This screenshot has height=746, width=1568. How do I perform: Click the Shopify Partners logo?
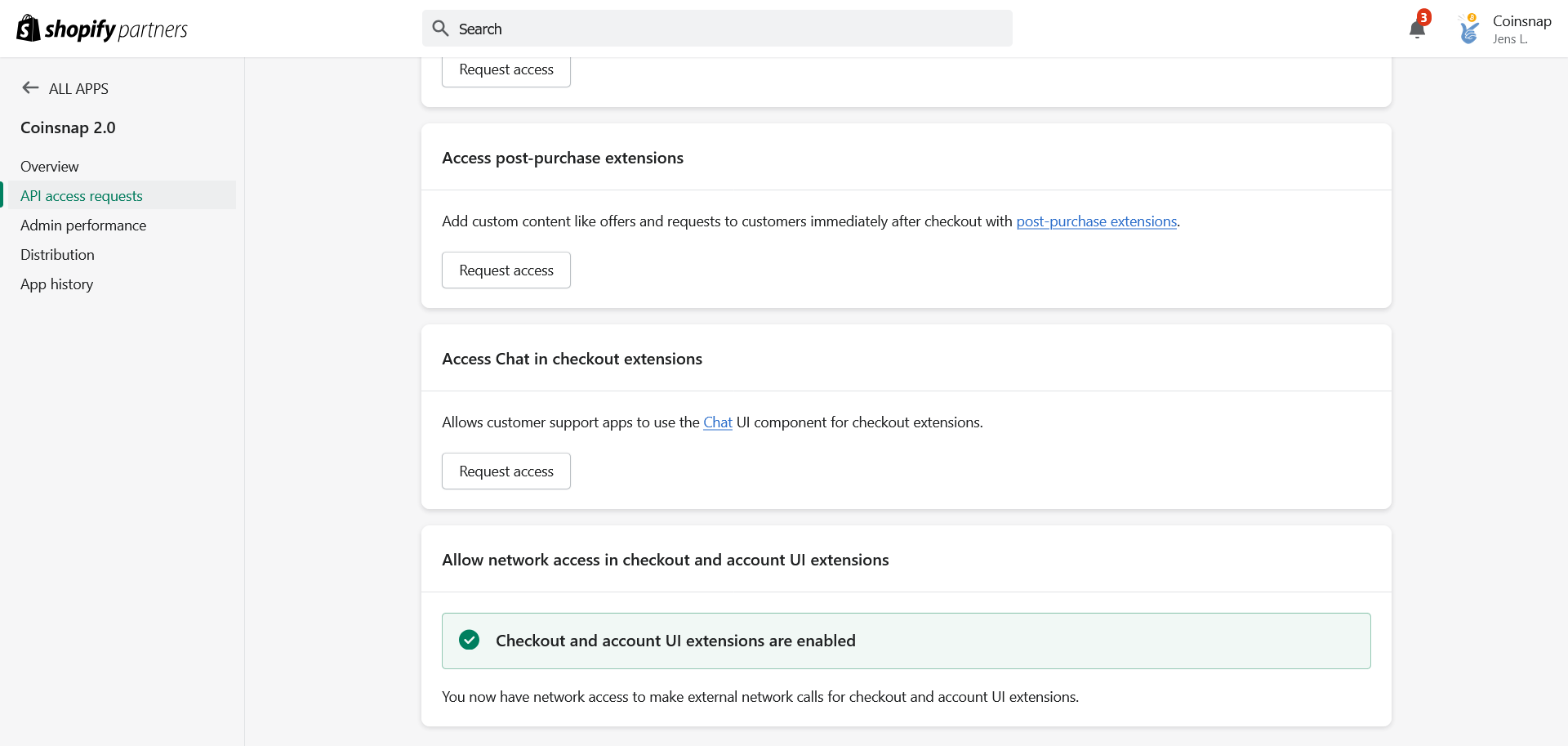[x=102, y=29]
